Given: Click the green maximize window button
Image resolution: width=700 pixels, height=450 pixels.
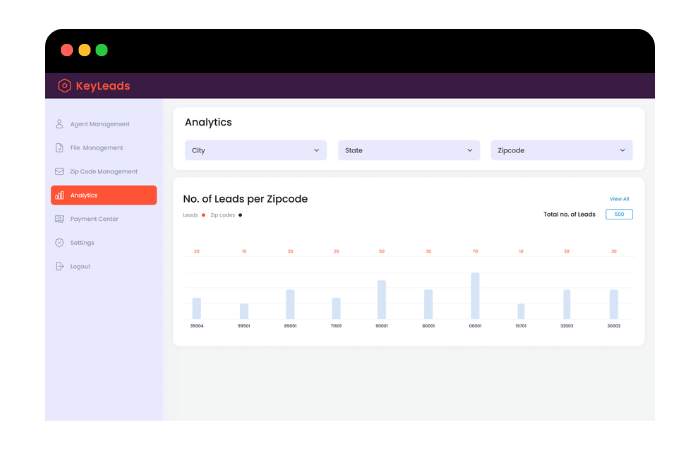Looking at the screenshot, I should (102, 50).
